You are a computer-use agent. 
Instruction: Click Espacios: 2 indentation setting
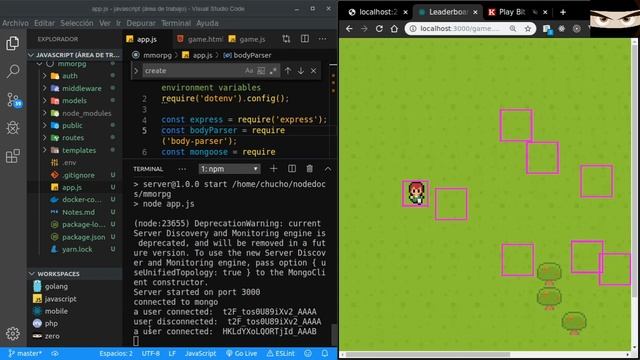coord(116,353)
